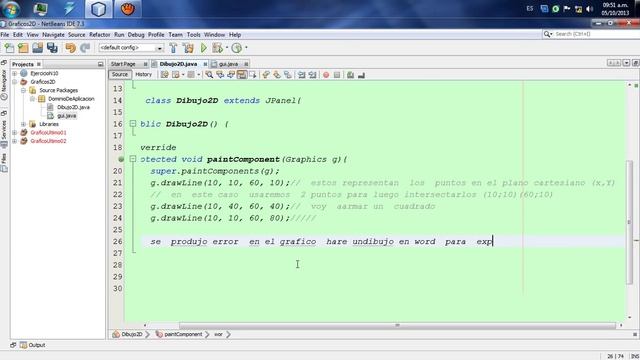Click the New File toolbar icon
The width and height of the screenshot is (640, 360).
(x=9, y=48)
